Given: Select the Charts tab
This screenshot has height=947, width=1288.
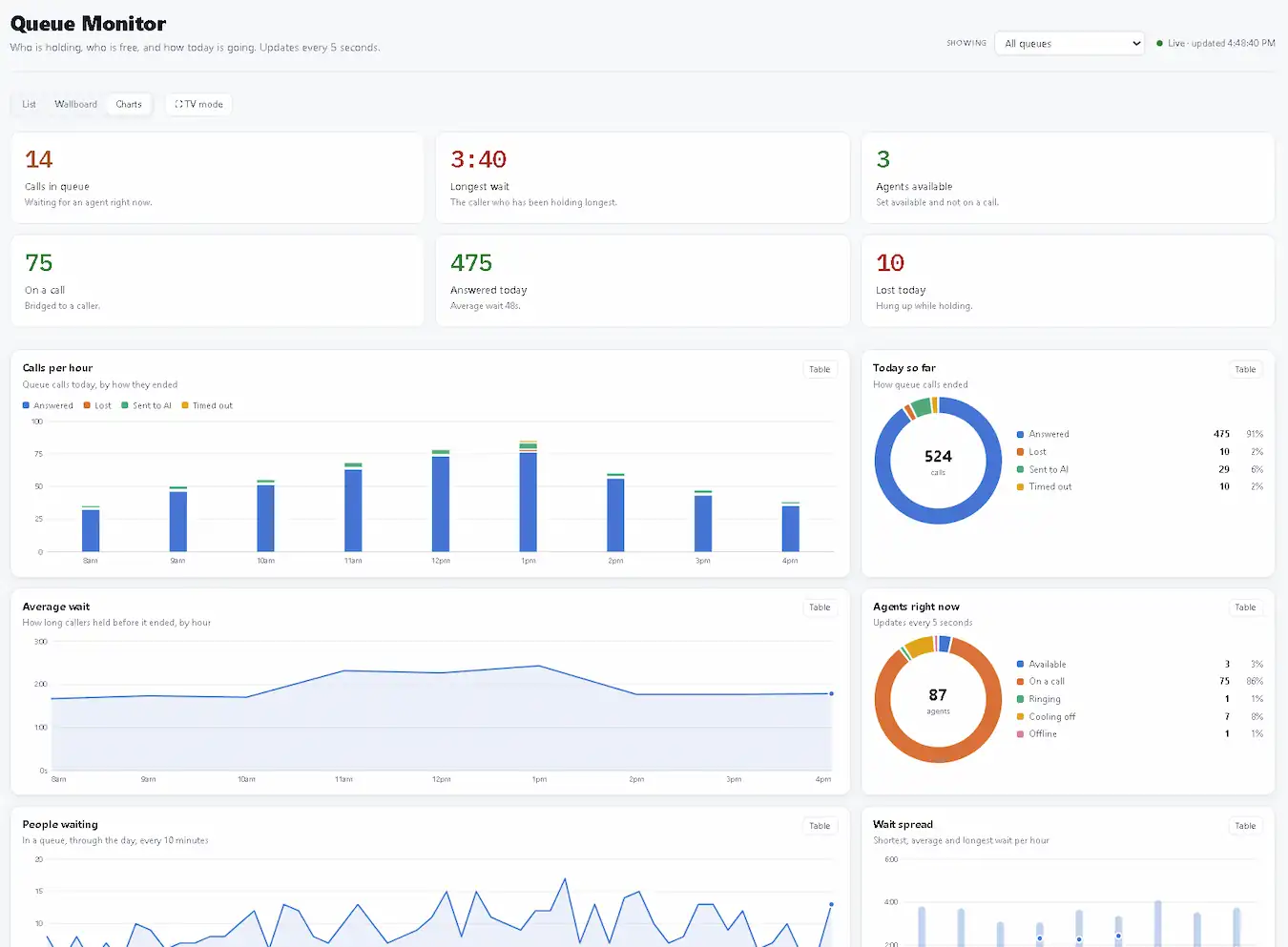Looking at the screenshot, I should tap(129, 104).
